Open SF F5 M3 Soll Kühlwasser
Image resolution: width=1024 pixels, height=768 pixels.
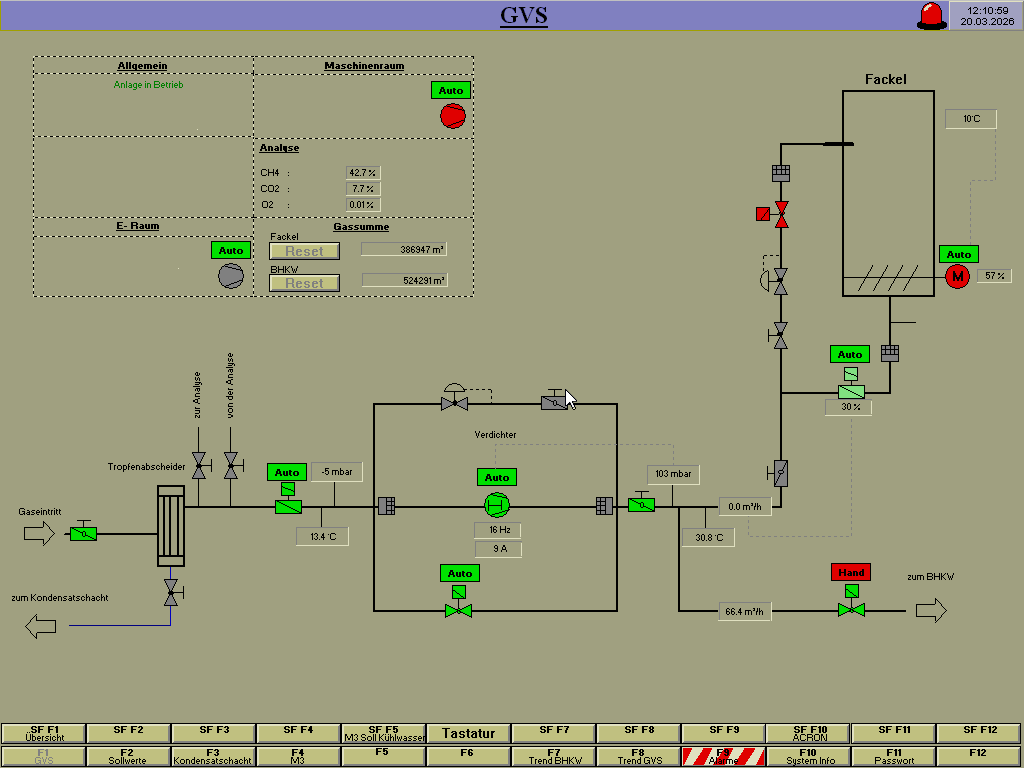pos(383,733)
